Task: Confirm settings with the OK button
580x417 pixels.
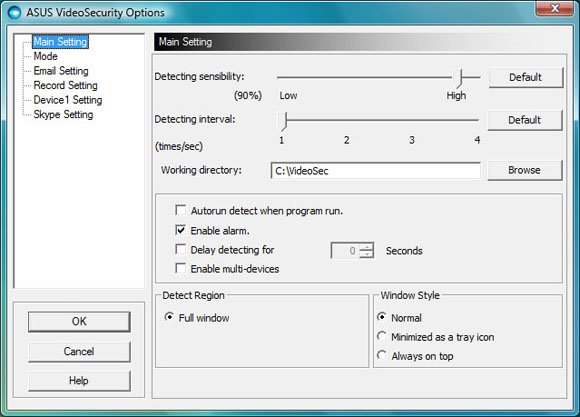Action: (x=79, y=321)
